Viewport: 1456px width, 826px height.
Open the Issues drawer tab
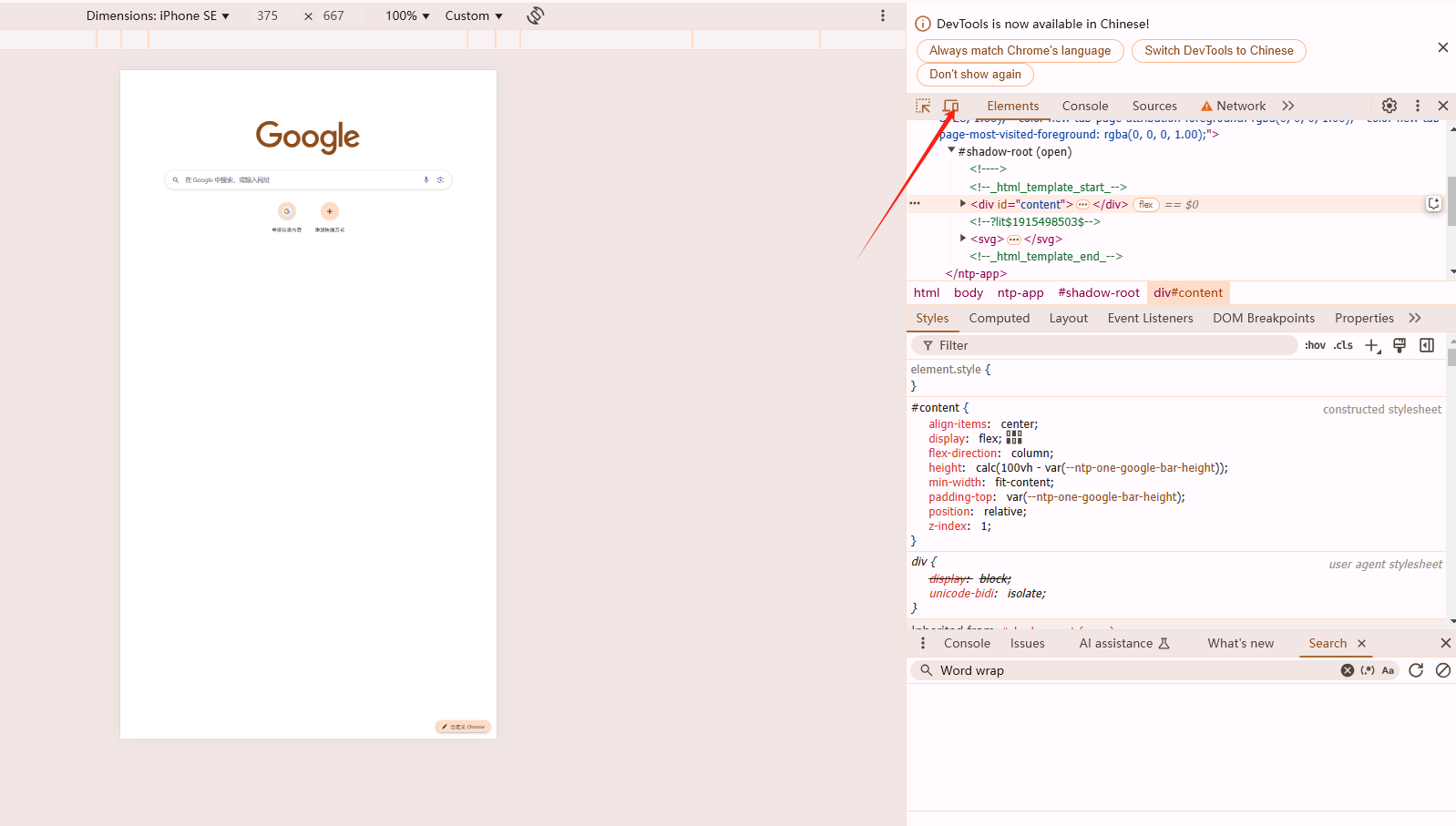point(1027,643)
